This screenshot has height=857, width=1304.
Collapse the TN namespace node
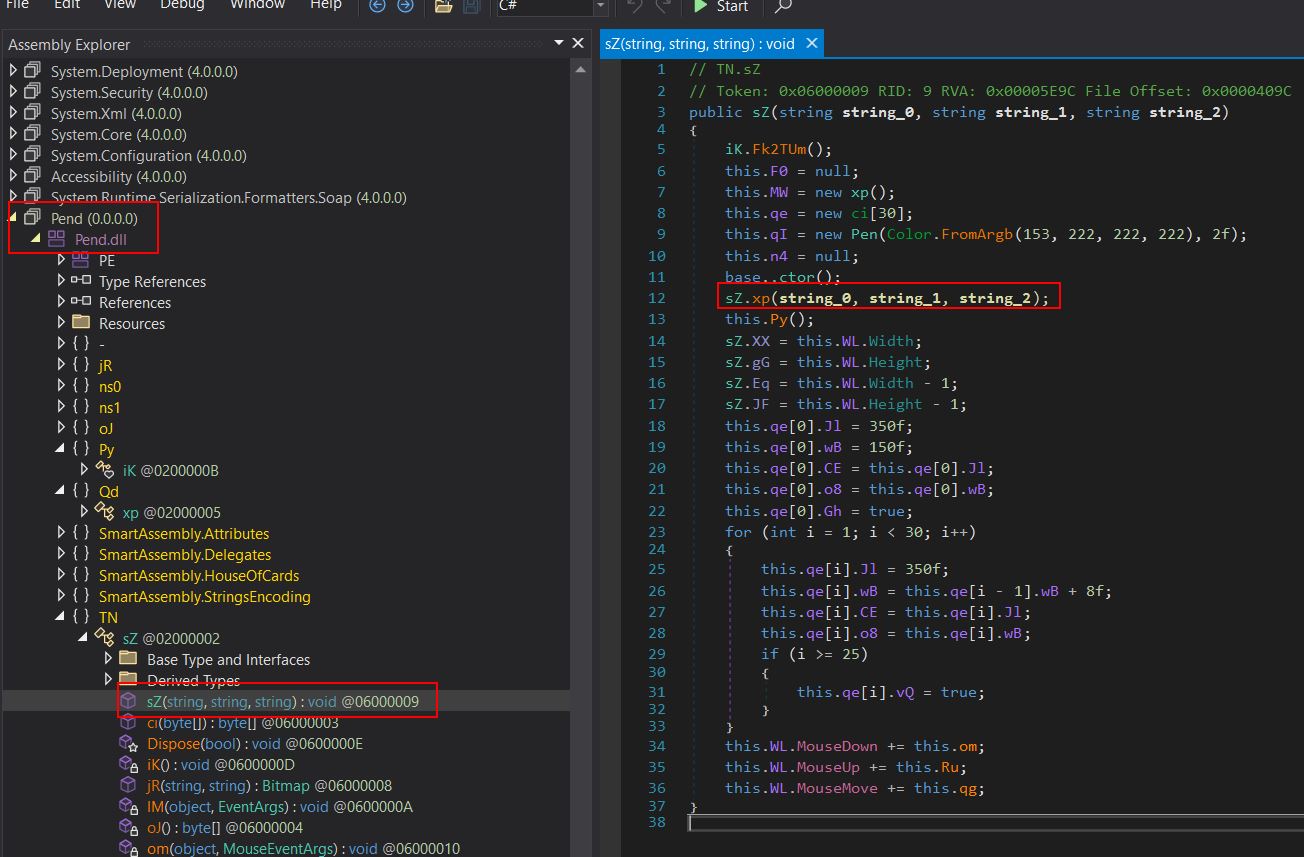click(62, 617)
